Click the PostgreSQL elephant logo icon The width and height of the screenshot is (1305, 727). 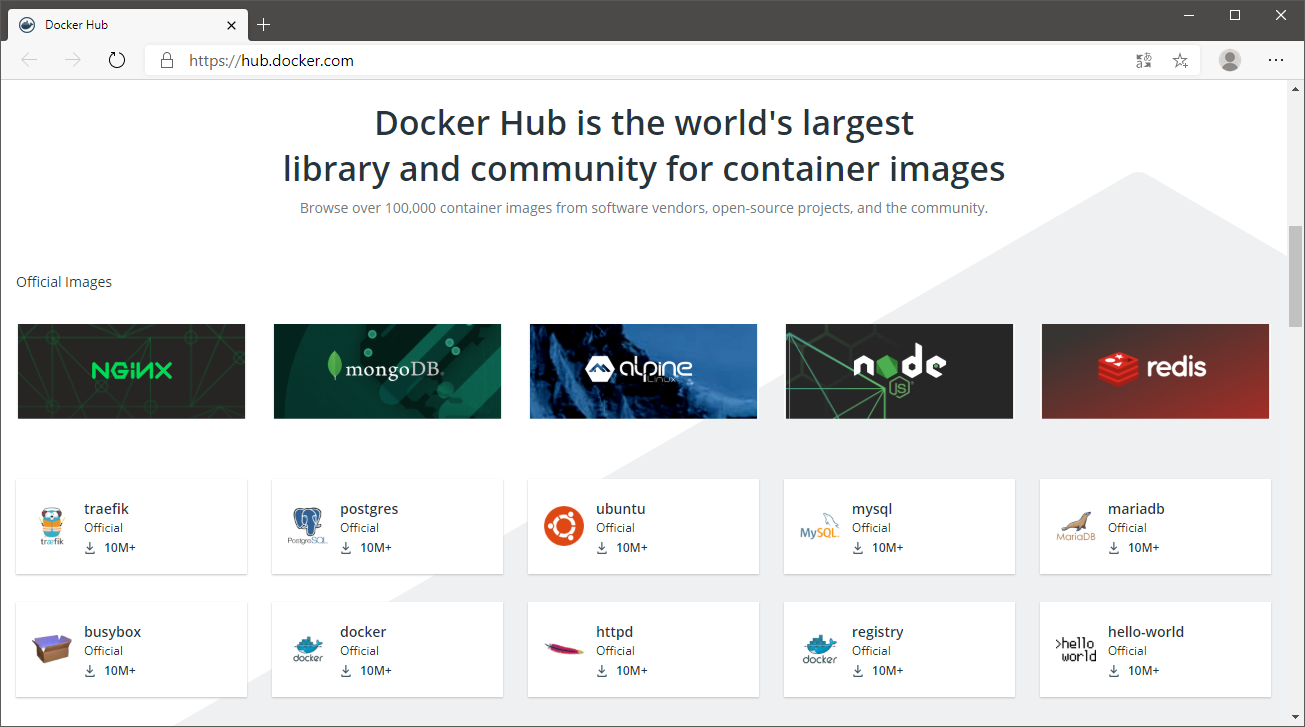(307, 526)
